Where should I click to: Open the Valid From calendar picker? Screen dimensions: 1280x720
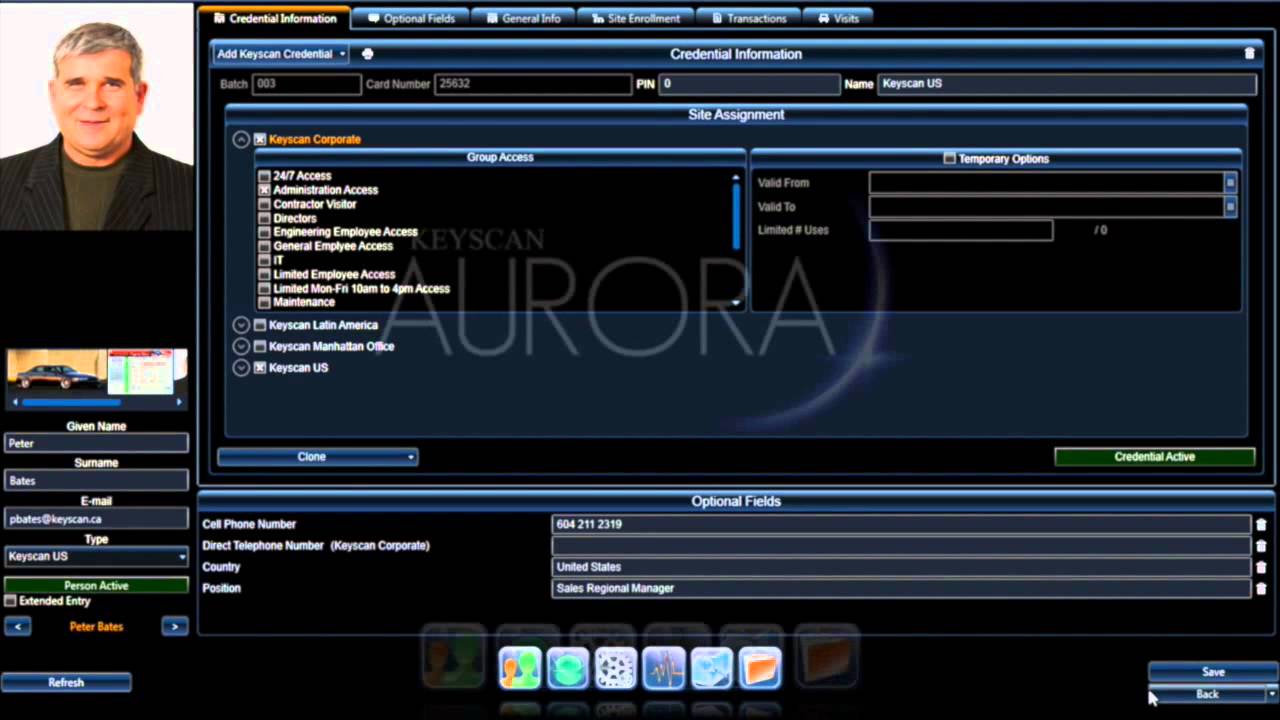pos(1230,183)
